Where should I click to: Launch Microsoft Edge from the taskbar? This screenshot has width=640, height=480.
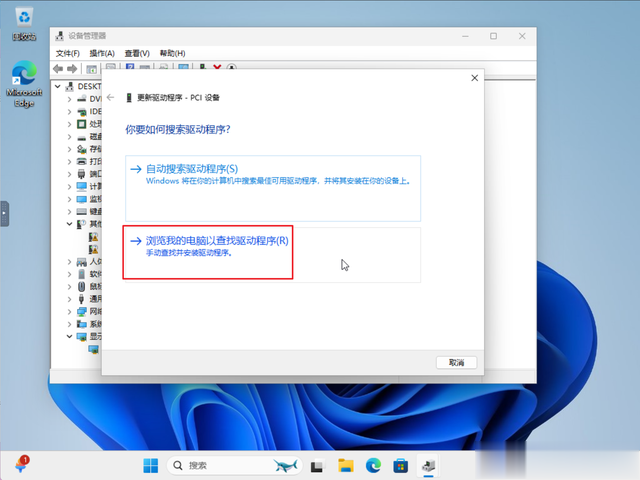[x=373, y=465]
